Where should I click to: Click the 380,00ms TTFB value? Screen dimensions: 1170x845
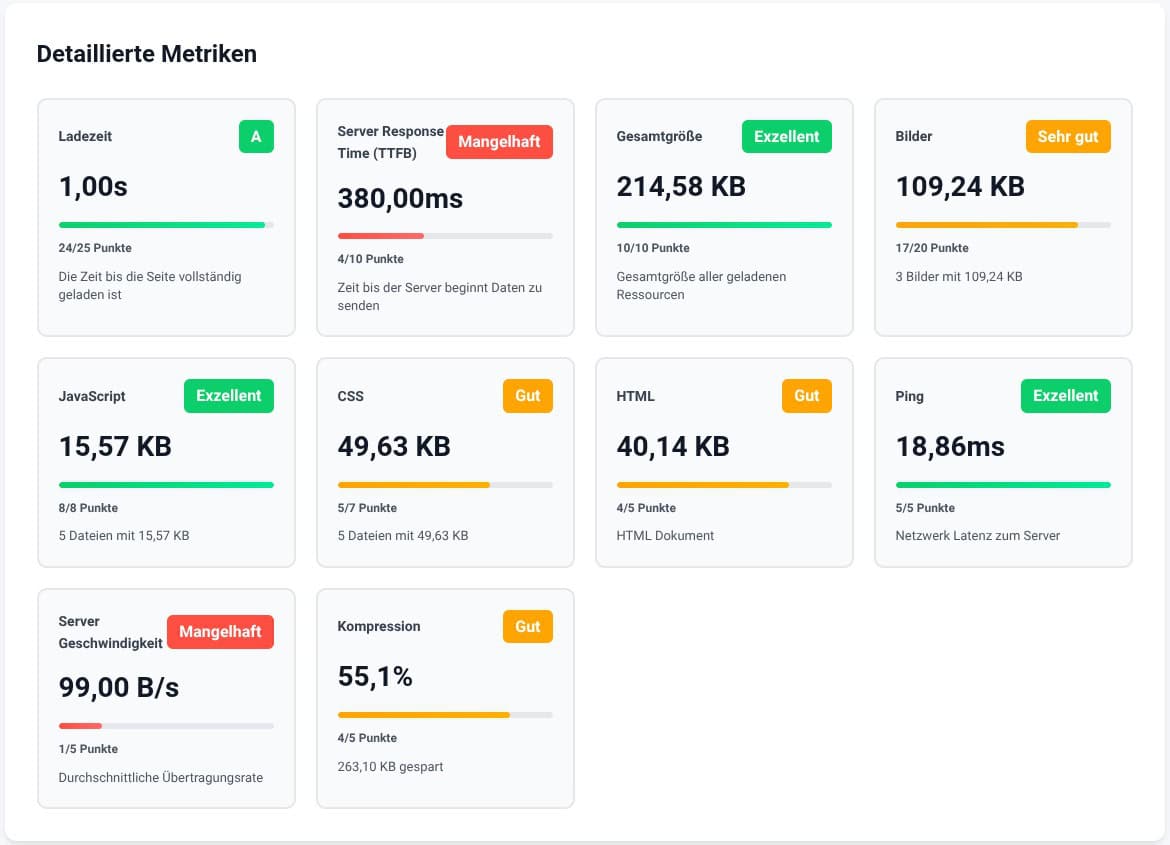pyautogui.click(x=400, y=199)
